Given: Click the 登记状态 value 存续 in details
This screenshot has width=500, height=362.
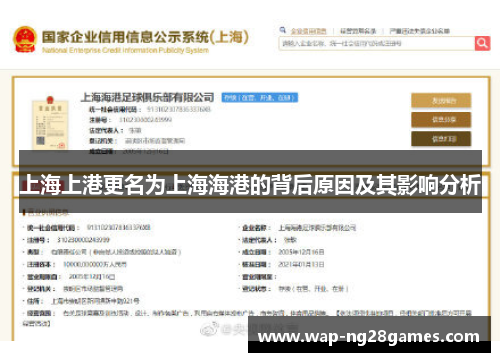Looking at the screenshot, I should point(313,289).
